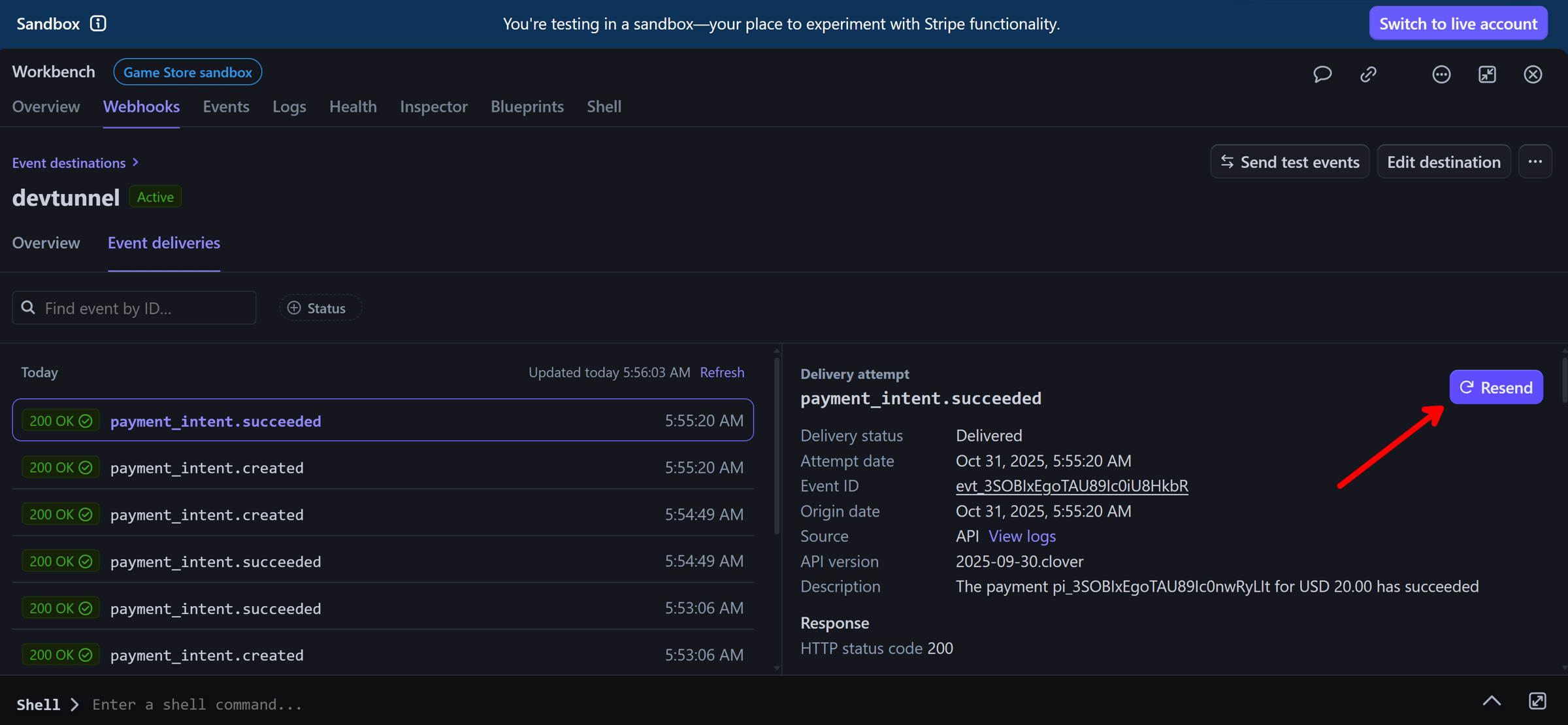Open the destination more actions menu
This screenshot has height=725, width=1568.
coord(1535,161)
